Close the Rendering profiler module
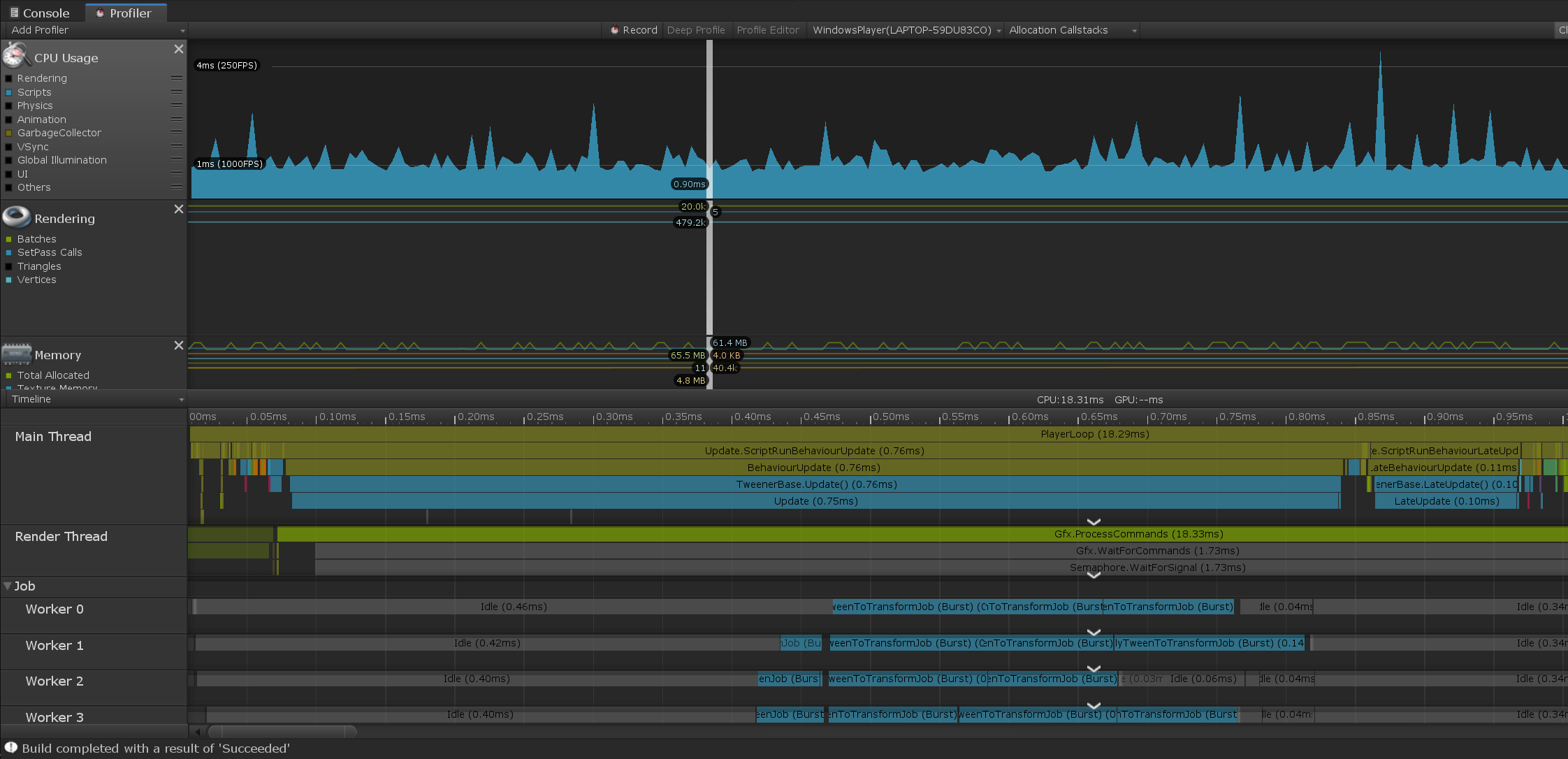This screenshot has height=759, width=1568. click(x=179, y=209)
